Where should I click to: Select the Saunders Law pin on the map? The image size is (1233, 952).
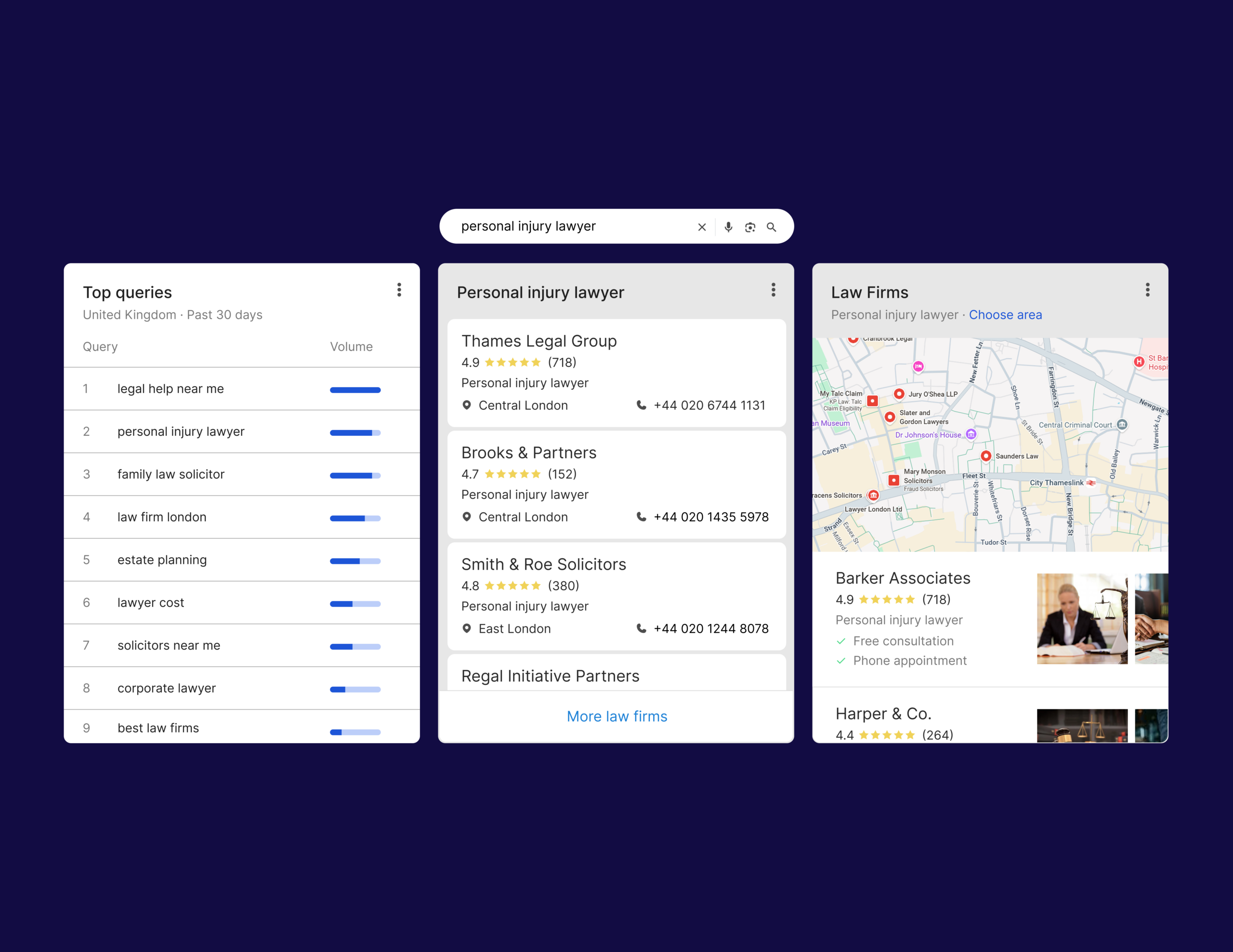[x=986, y=456]
